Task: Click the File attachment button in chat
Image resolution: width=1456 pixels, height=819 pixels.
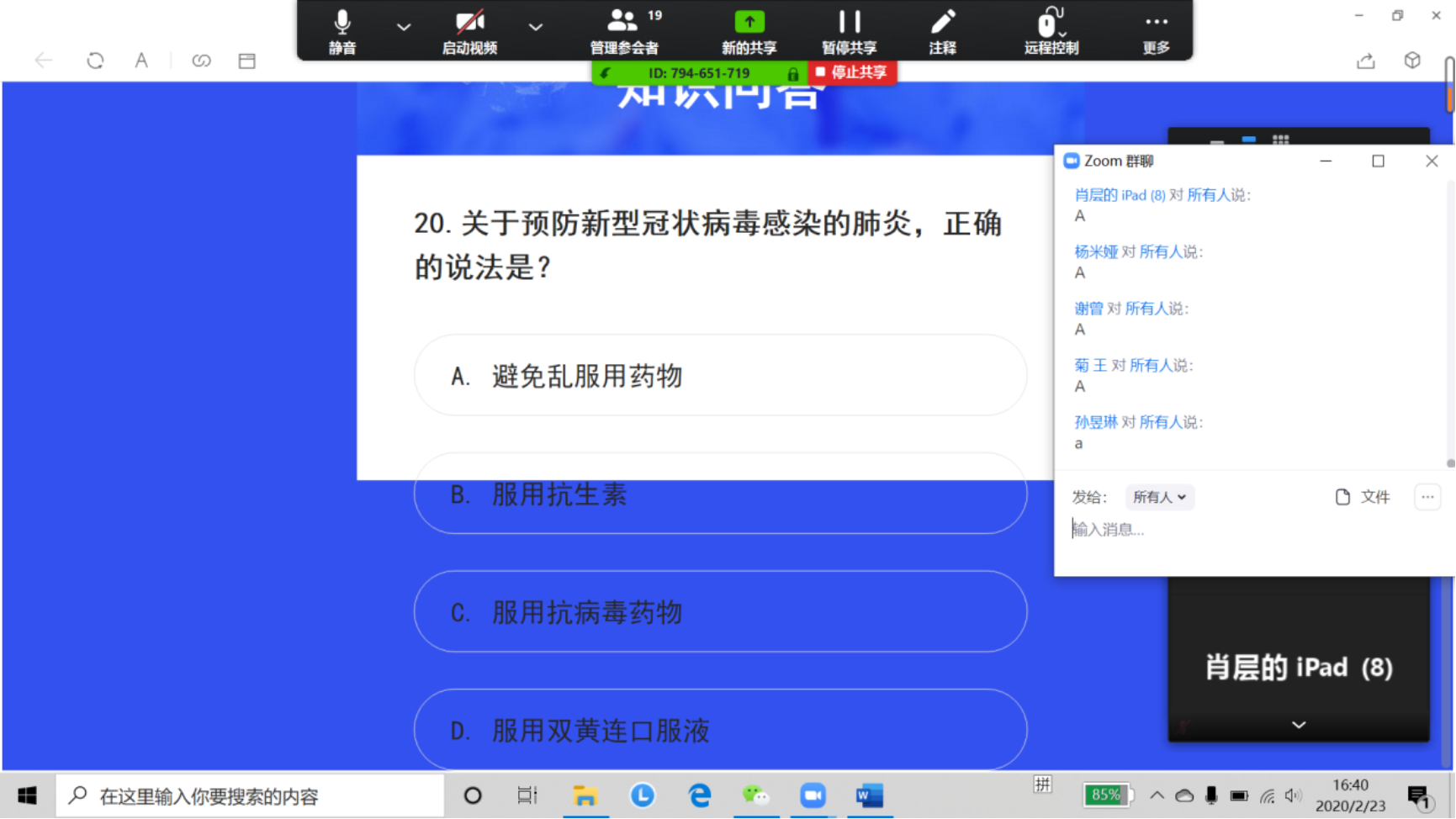Action: click(1363, 497)
